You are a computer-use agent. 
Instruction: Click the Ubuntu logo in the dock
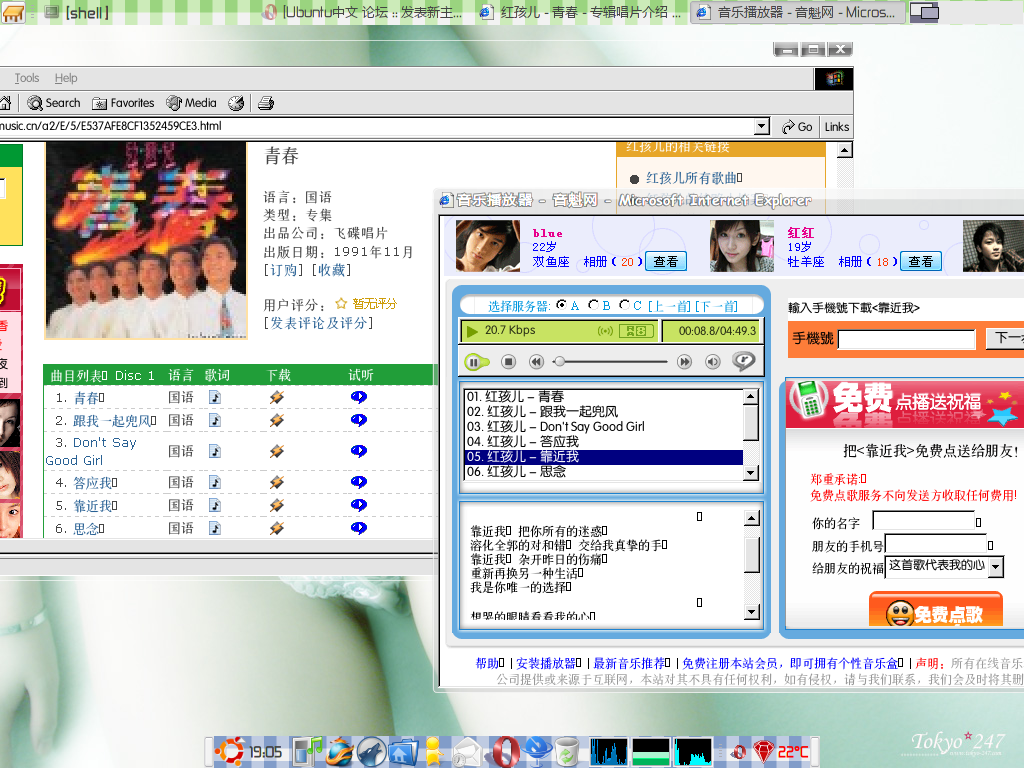[x=229, y=751]
